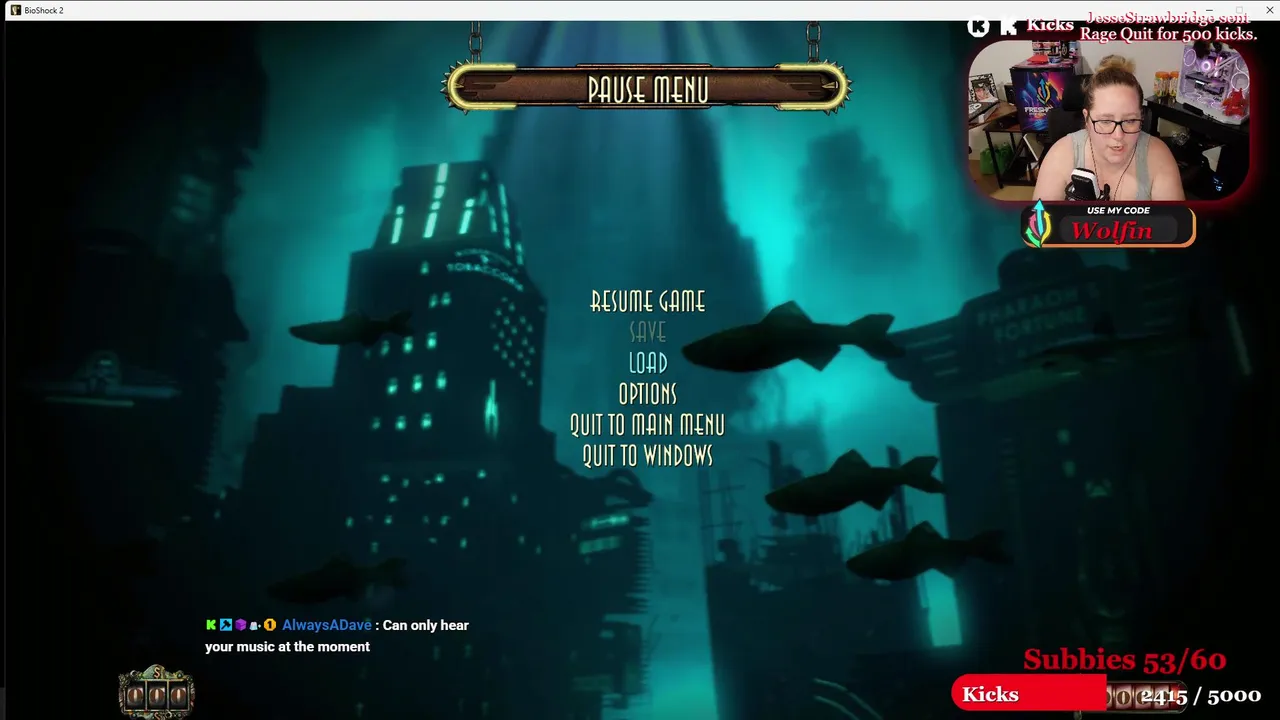Viewport: 1280px width, 720px height.
Task: Open the Options menu entry
Action: tap(648, 394)
